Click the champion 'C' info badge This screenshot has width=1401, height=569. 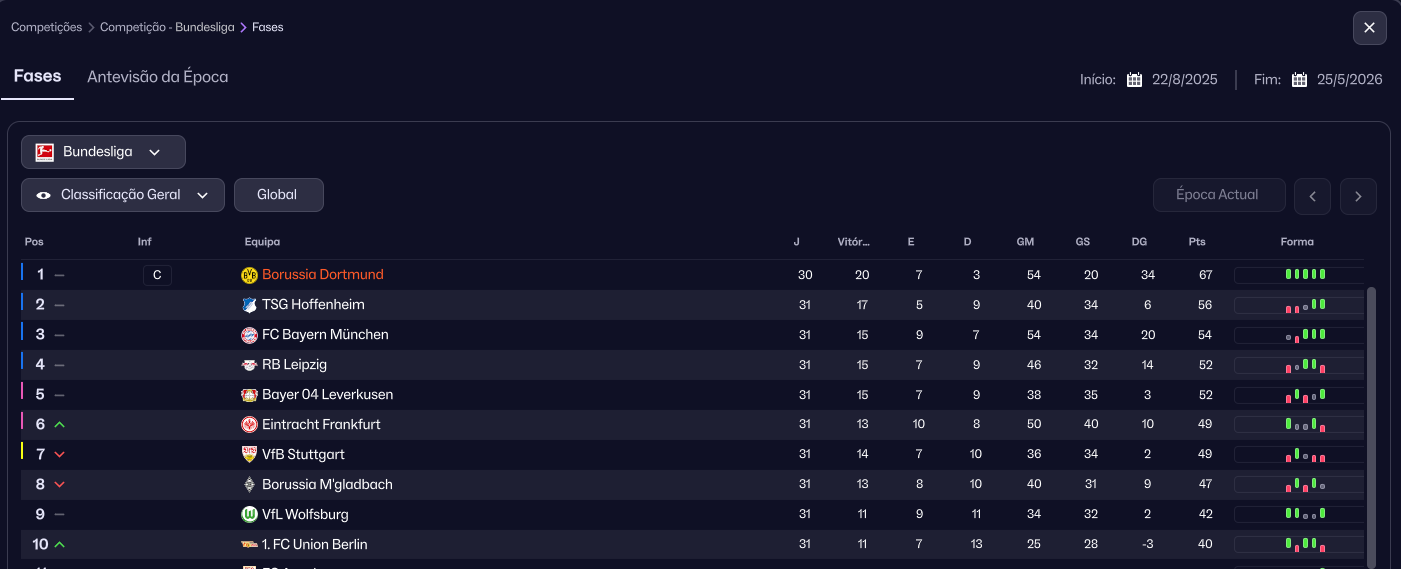pos(157,275)
